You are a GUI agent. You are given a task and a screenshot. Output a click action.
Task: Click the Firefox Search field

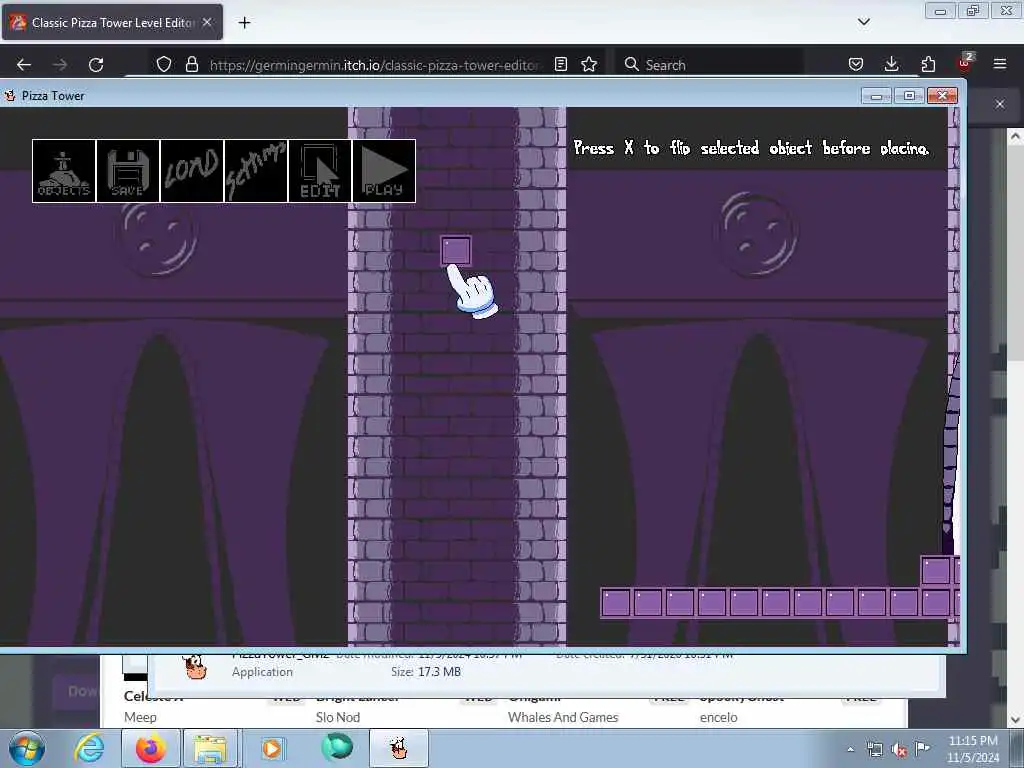pos(709,65)
